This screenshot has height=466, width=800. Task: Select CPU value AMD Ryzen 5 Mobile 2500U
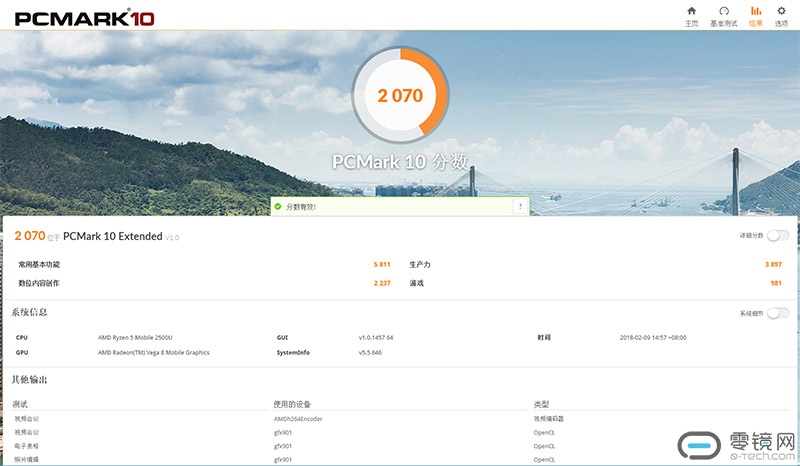pyautogui.click(x=135, y=337)
